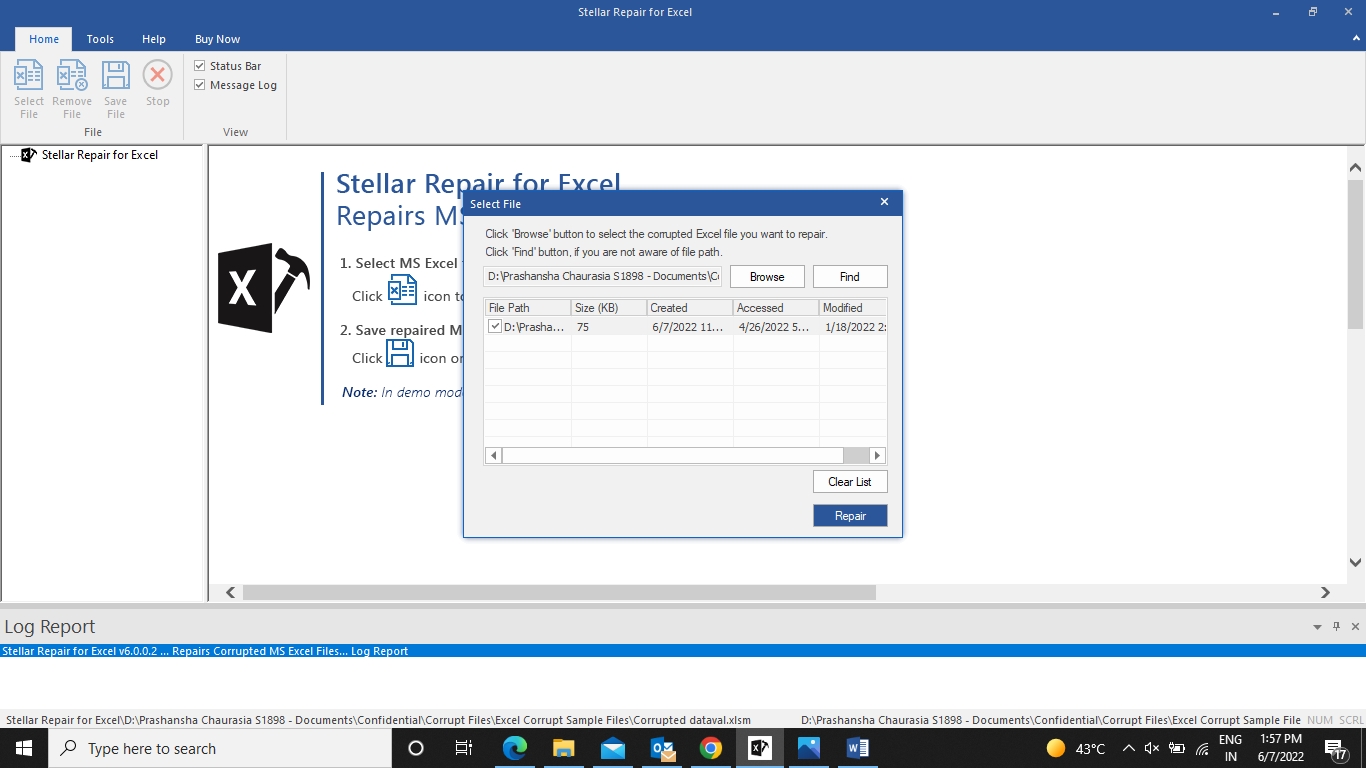1366x768 pixels.
Task: Uncheck the D:\Prasha... file row checkbox
Action: tap(495, 326)
